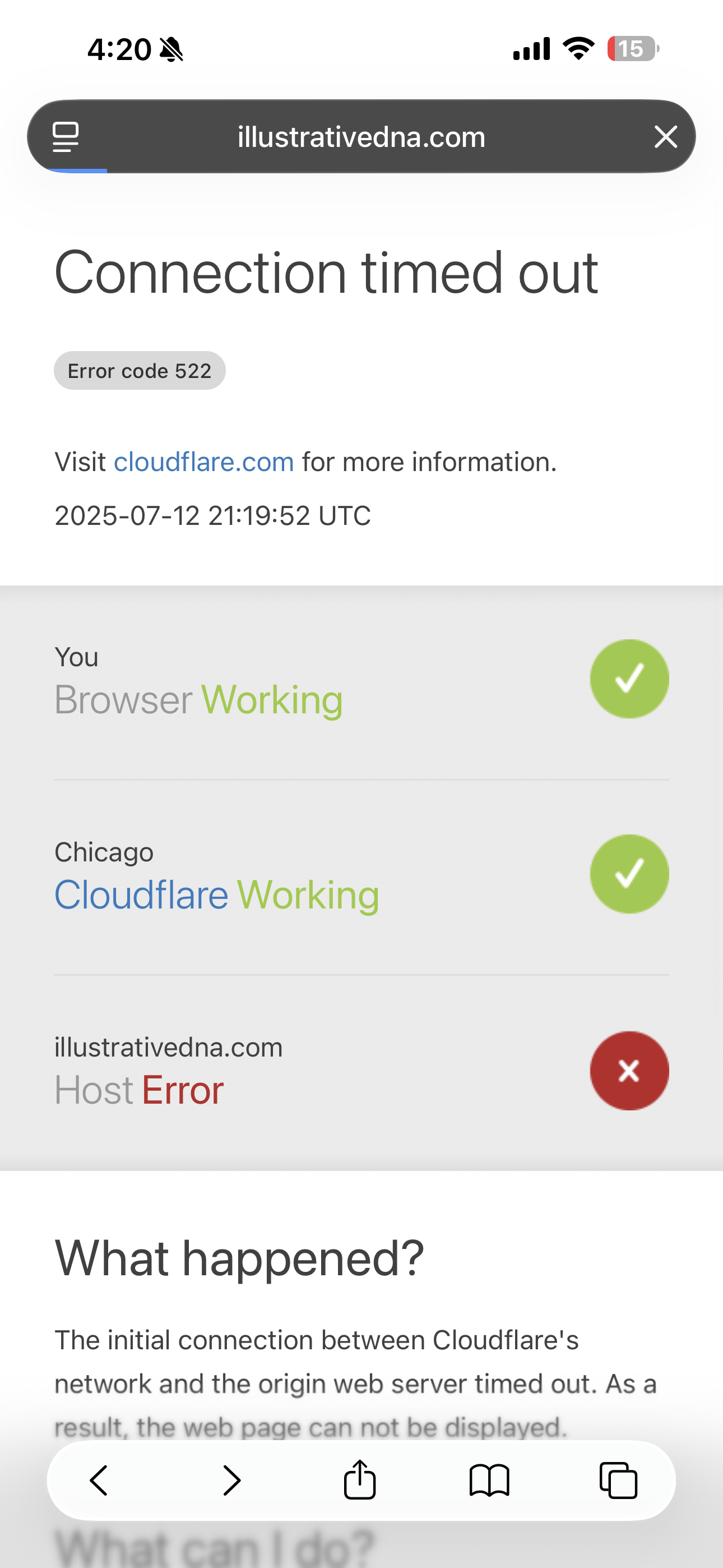Image resolution: width=723 pixels, height=1568 pixels.
Task: Stop loading with the X button
Action: tap(666, 136)
